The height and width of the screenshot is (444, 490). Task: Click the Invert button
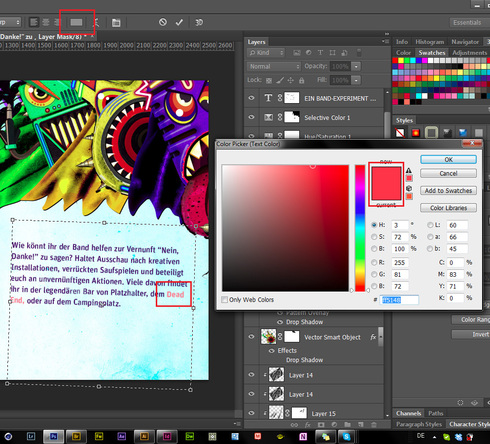[471, 334]
